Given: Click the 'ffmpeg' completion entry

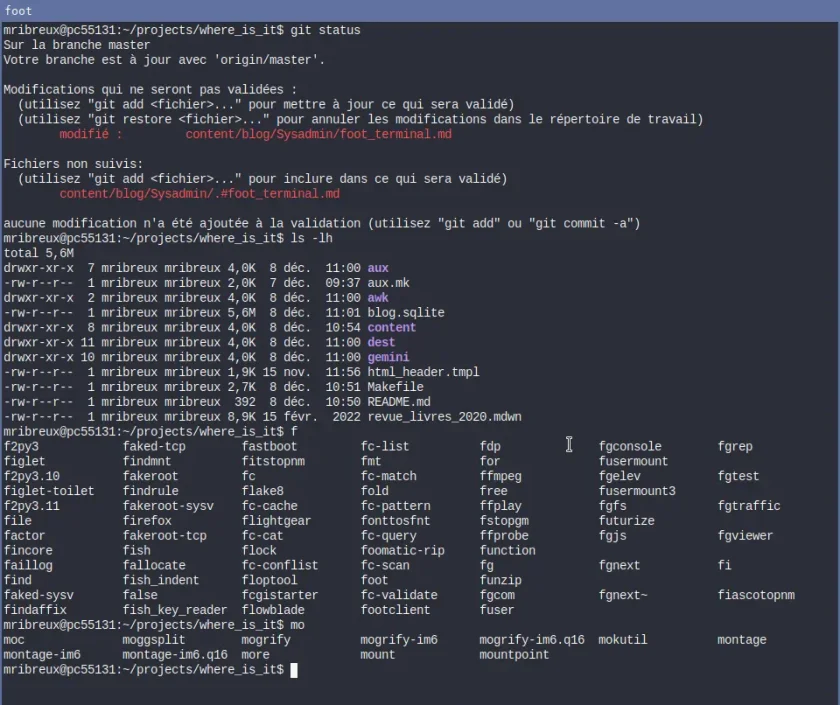Looking at the screenshot, I should (x=500, y=476).
